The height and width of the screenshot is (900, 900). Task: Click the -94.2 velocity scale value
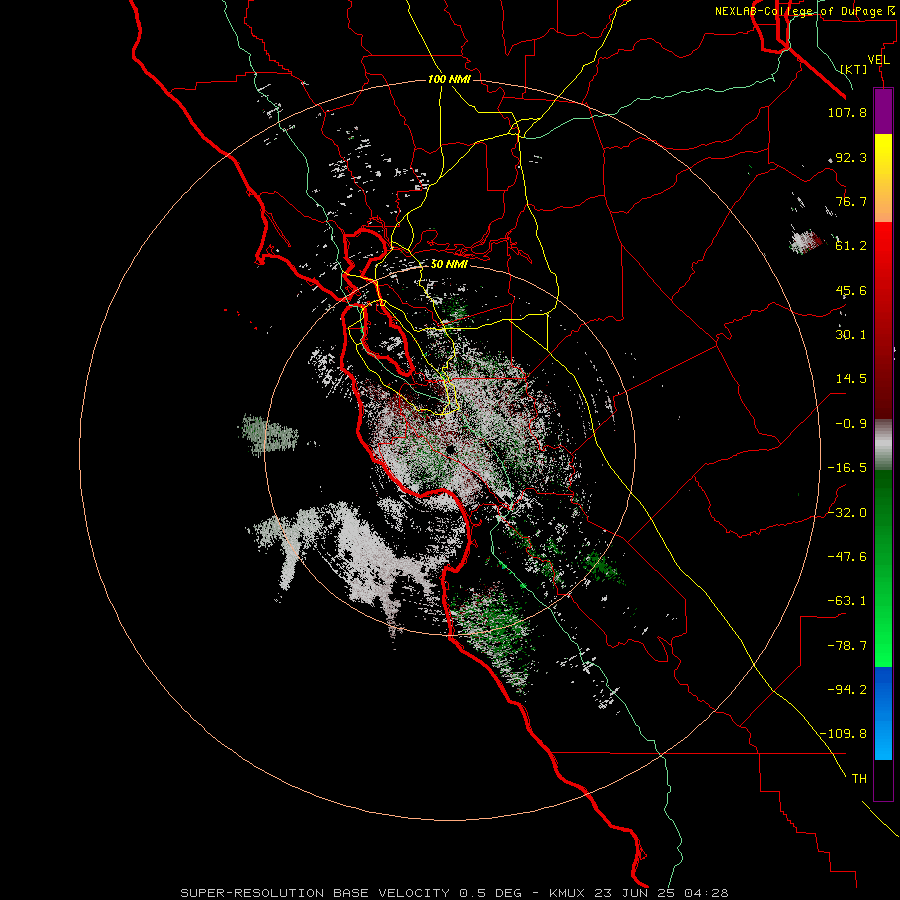pos(847,689)
